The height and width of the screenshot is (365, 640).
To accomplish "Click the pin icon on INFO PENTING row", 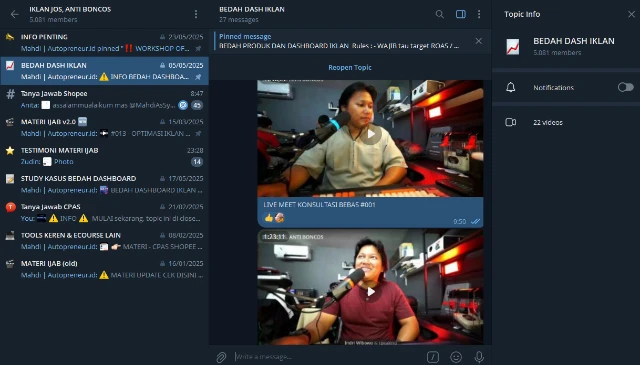I will (198, 49).
